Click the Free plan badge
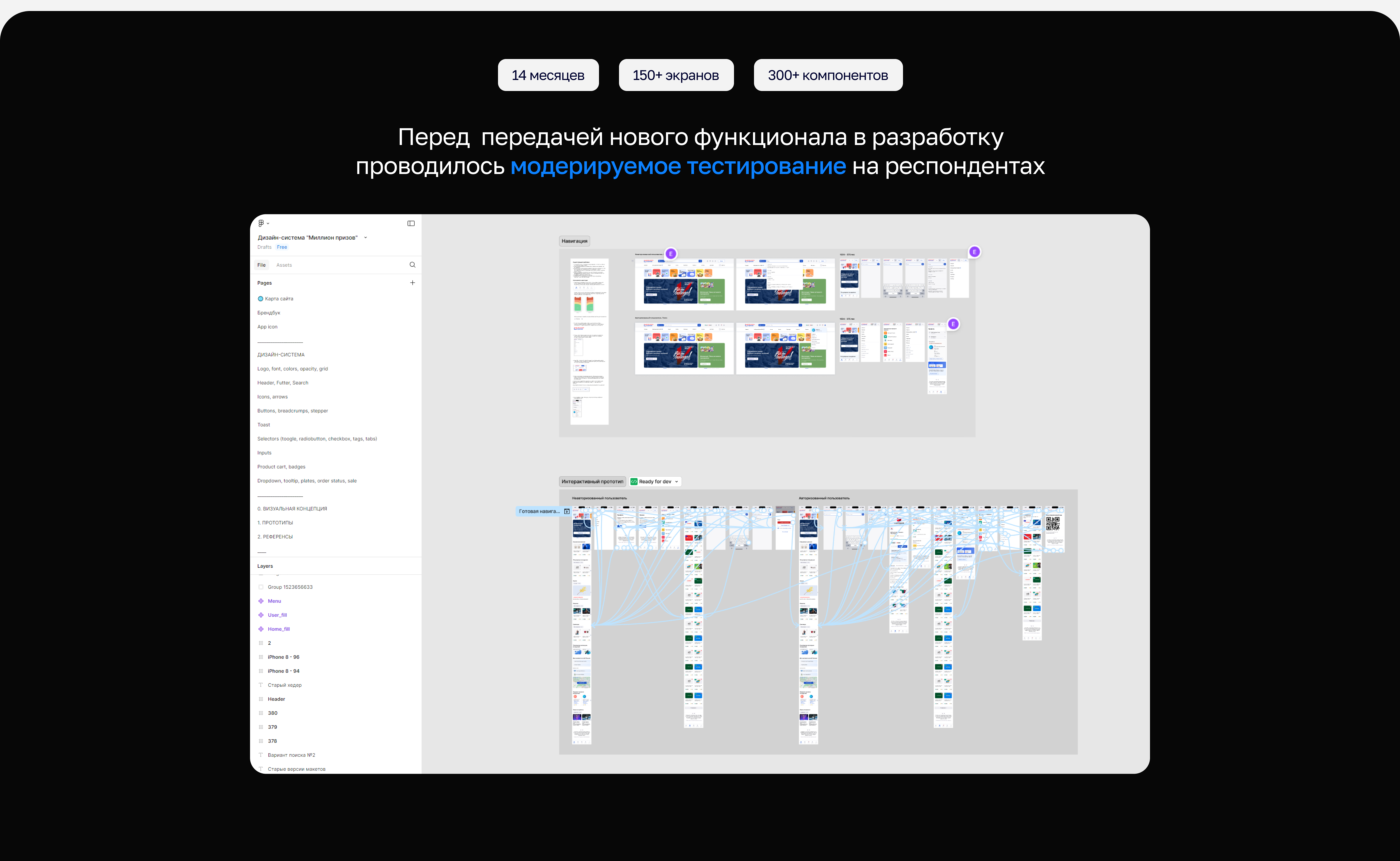The height and width of the screenshot is (861, 1400). tap(282, 247)
